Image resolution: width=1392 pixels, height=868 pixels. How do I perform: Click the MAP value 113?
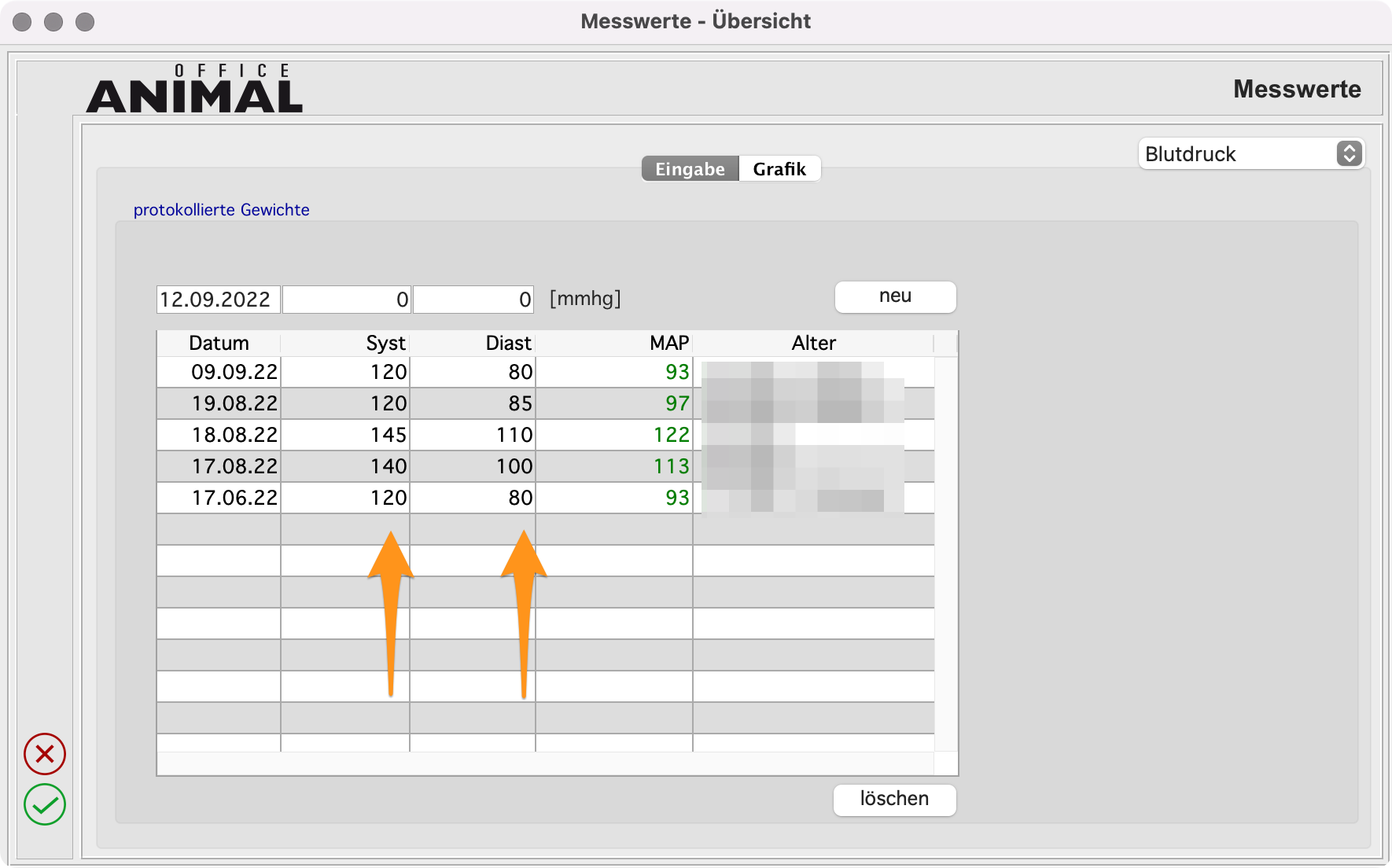coord(671,466)
